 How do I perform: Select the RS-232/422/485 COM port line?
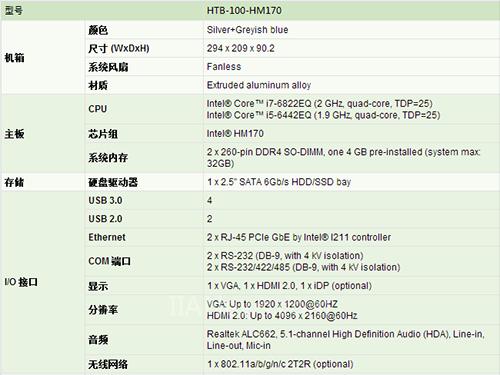[x=303, y=267]
